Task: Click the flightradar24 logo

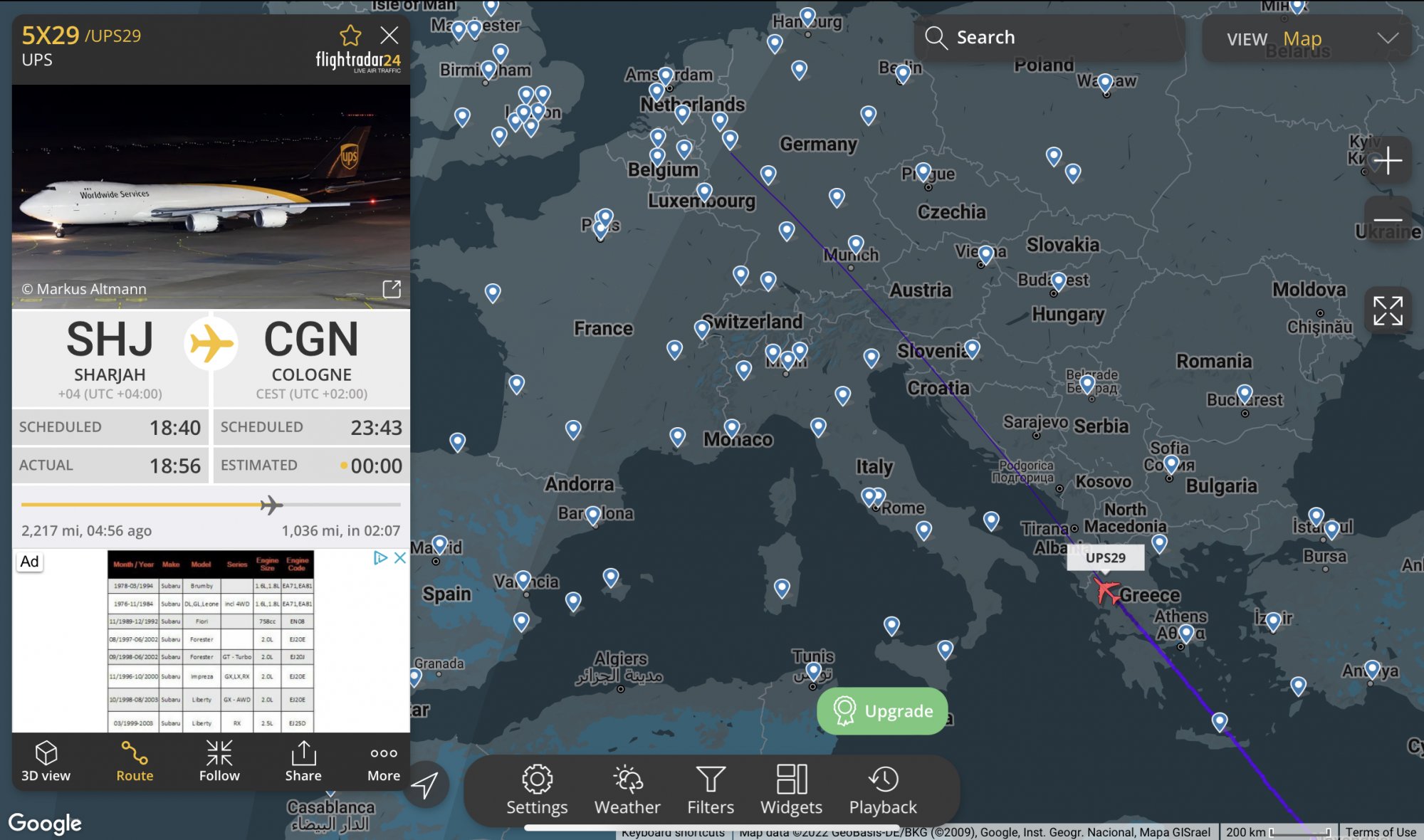Action: click(358, 61)
